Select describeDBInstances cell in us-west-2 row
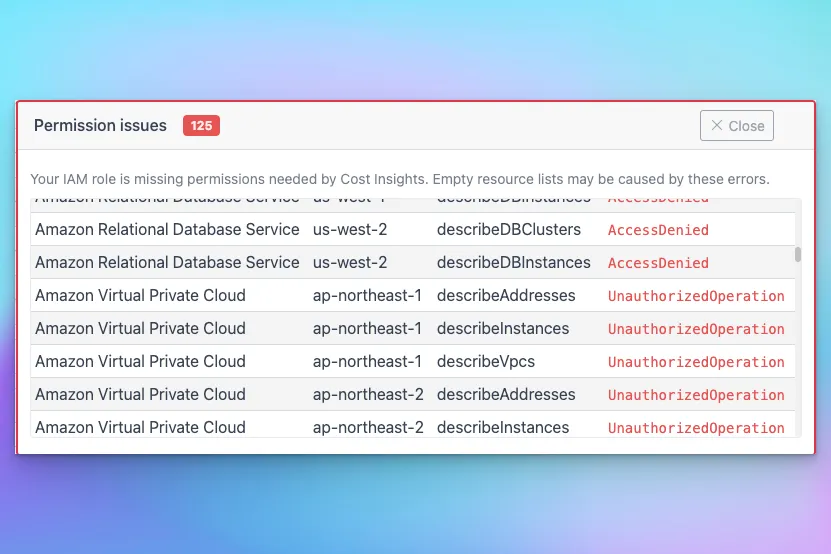831x554 pixels. pyautogui.click(x=514, y=262)
